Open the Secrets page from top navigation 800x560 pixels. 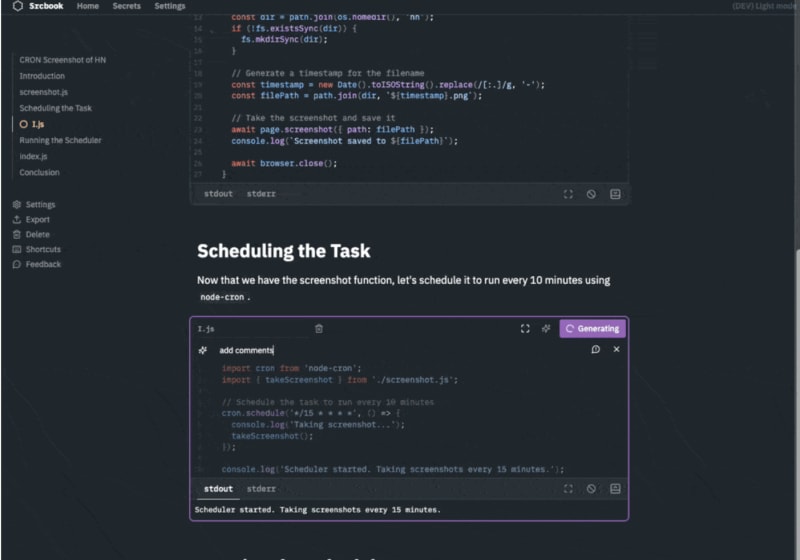tap(126, 6)
